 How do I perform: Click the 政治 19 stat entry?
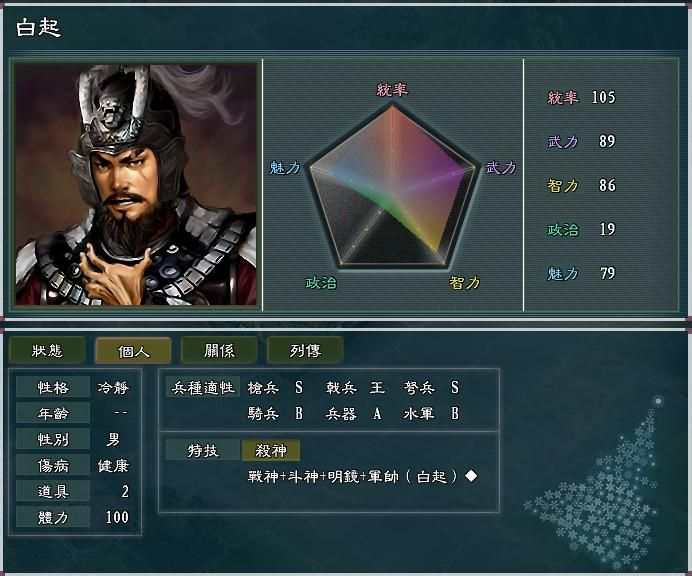point(582,230)
